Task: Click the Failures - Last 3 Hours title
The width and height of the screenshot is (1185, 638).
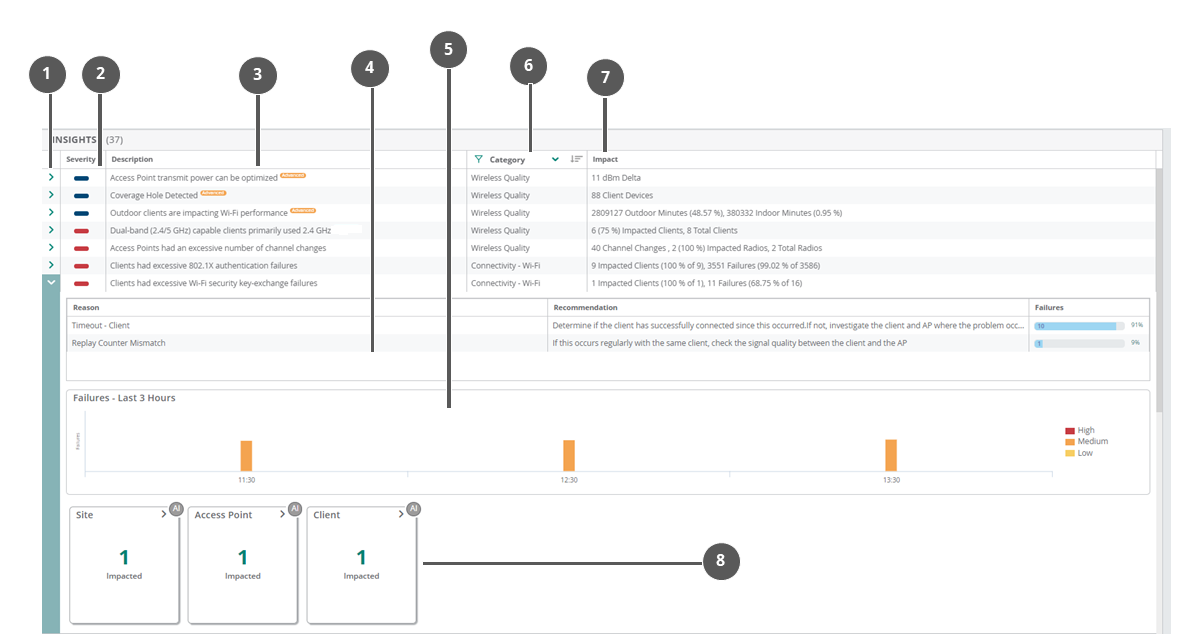Action: tap(124, 398)
